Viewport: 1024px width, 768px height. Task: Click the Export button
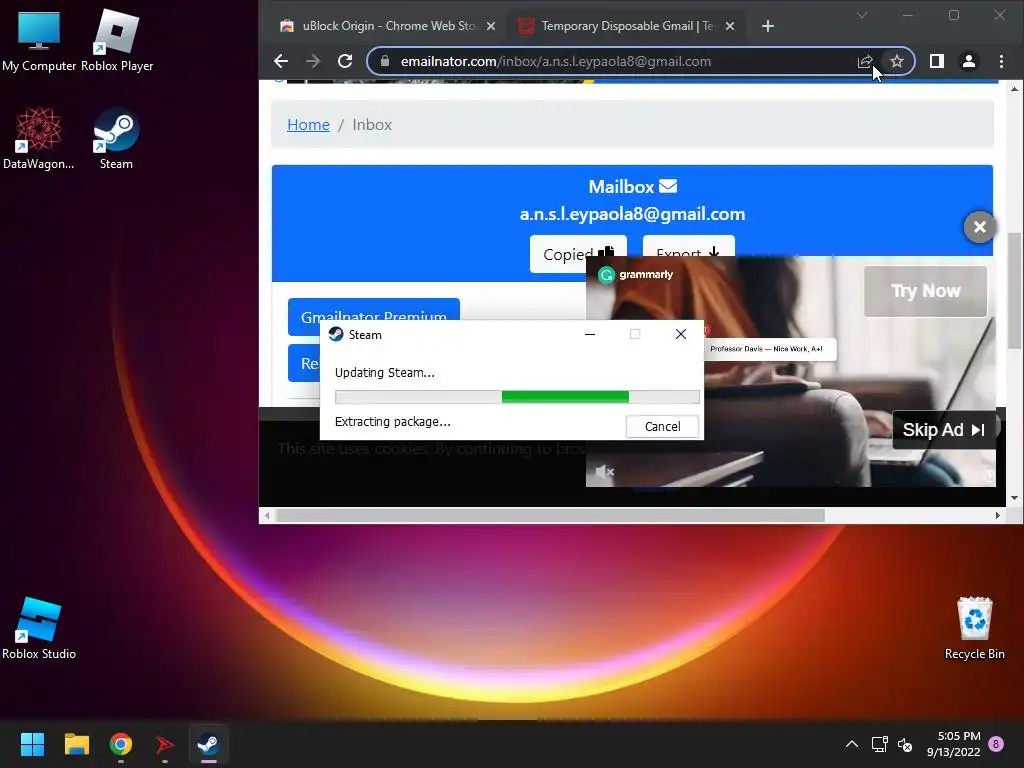(688, 248)
